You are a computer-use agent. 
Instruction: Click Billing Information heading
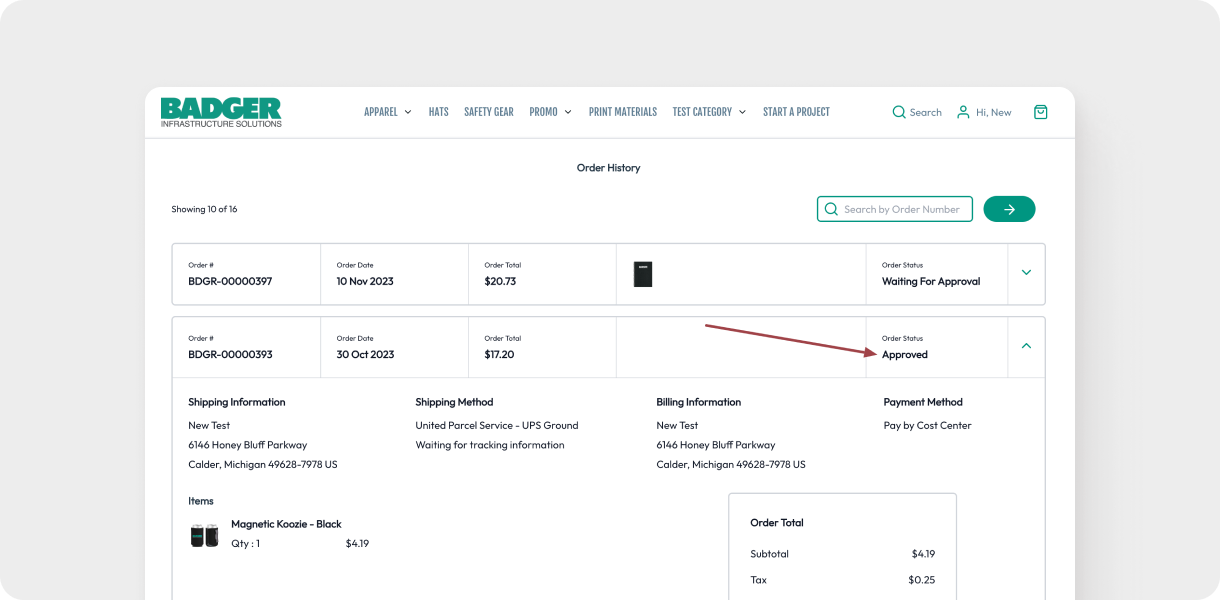[698, 402]
